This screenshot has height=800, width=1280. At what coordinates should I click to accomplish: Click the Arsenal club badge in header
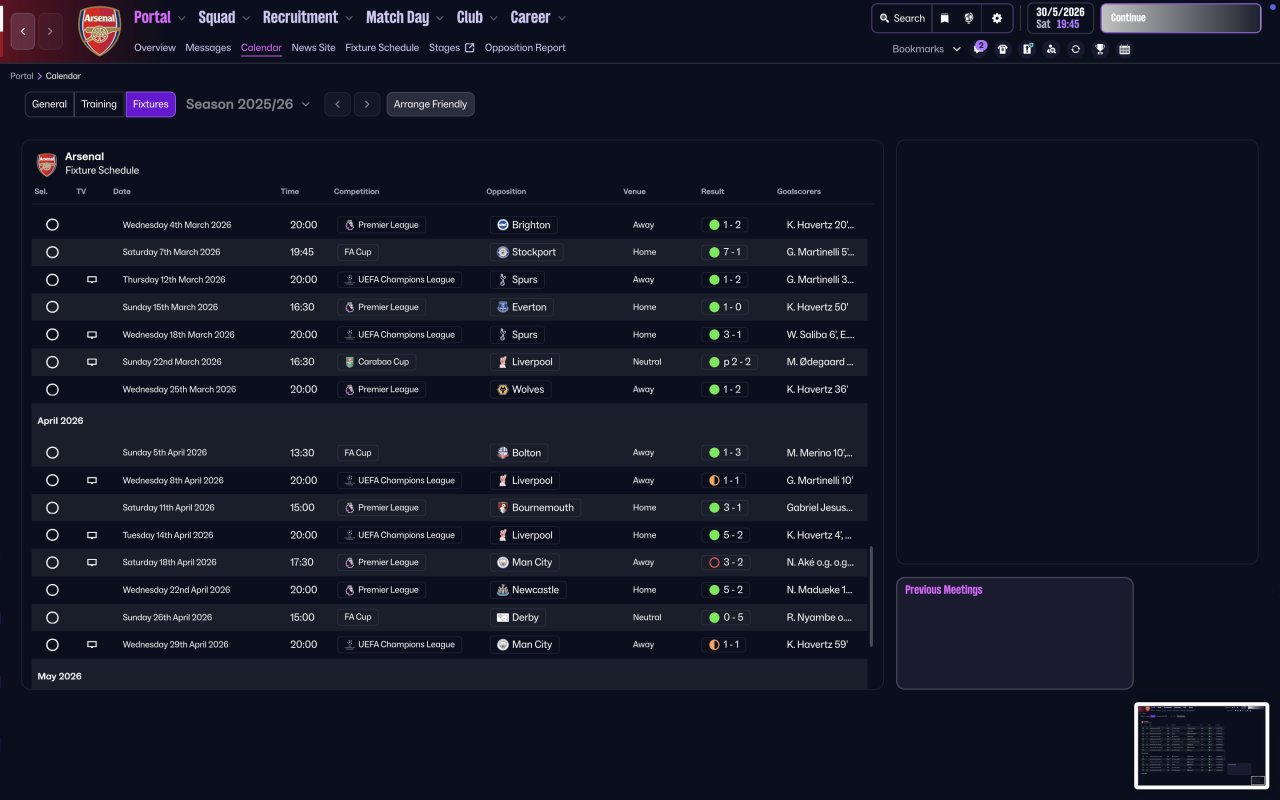(x=99, y=31)
